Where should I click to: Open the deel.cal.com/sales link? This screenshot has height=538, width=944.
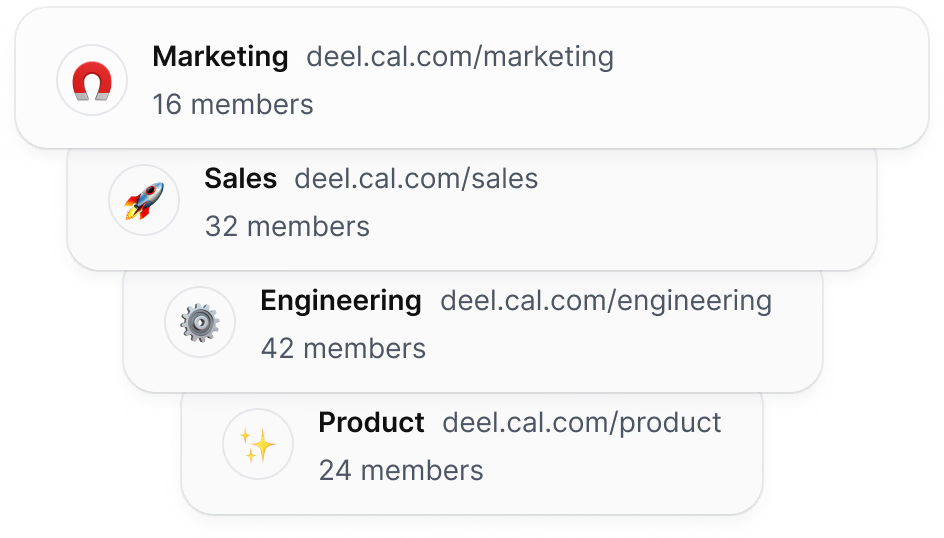pos(416,179)
